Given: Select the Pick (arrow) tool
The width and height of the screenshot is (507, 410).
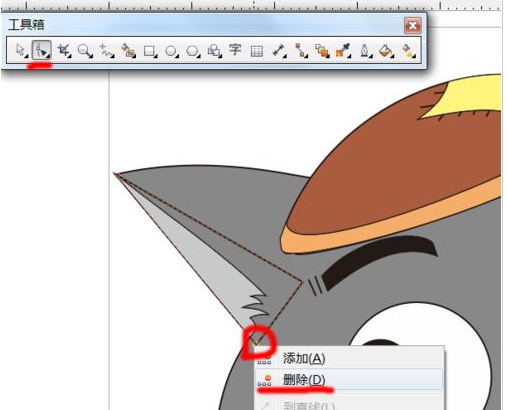Looking at the screenshot, I should [x=21, y=51].
